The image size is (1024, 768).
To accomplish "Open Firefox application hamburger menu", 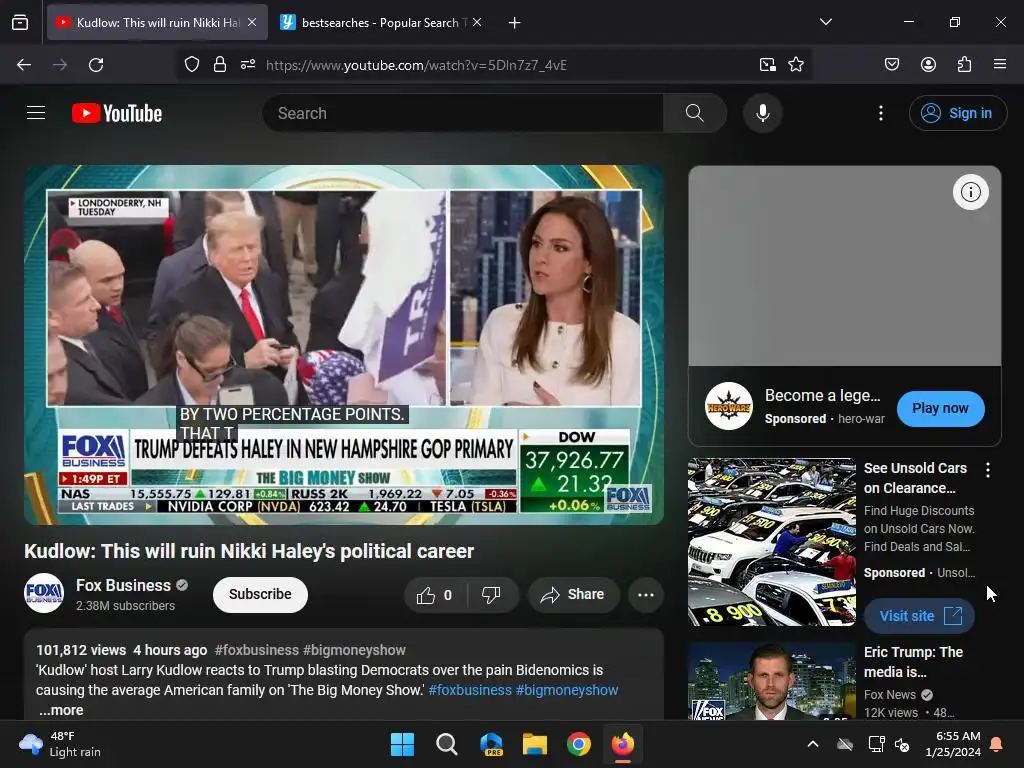I will 1000,64.
